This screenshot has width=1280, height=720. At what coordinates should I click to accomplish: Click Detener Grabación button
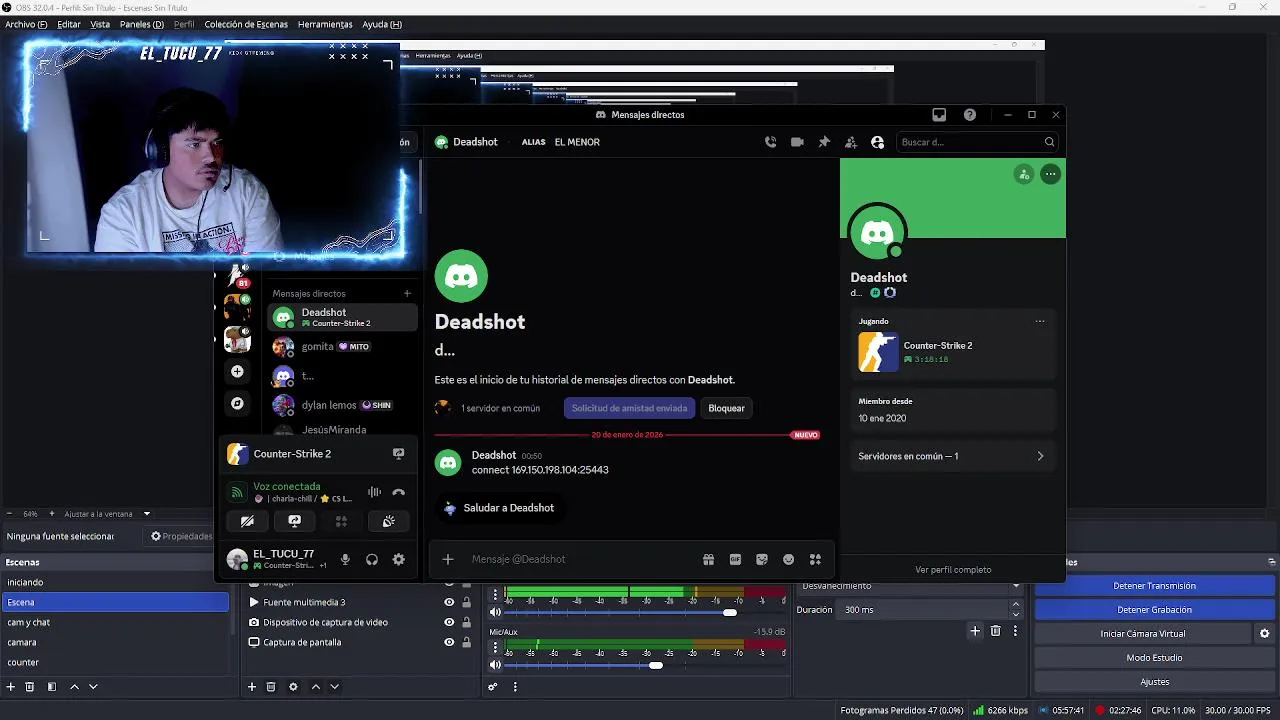pos(1154,610)
